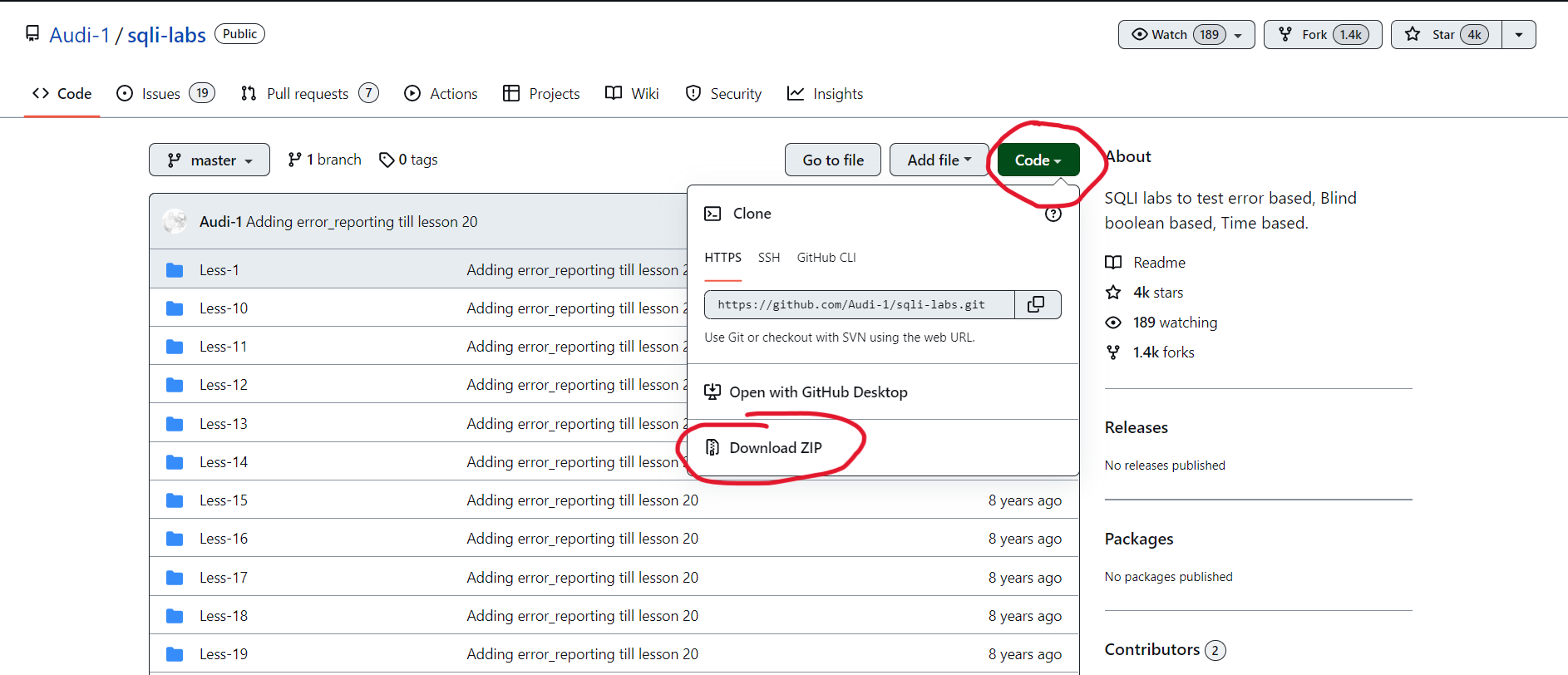Image resolution: width=1568 pixels, height=675 pixels.
Task: Open the Less-10 folder
Action: click(x=224, y=308)
